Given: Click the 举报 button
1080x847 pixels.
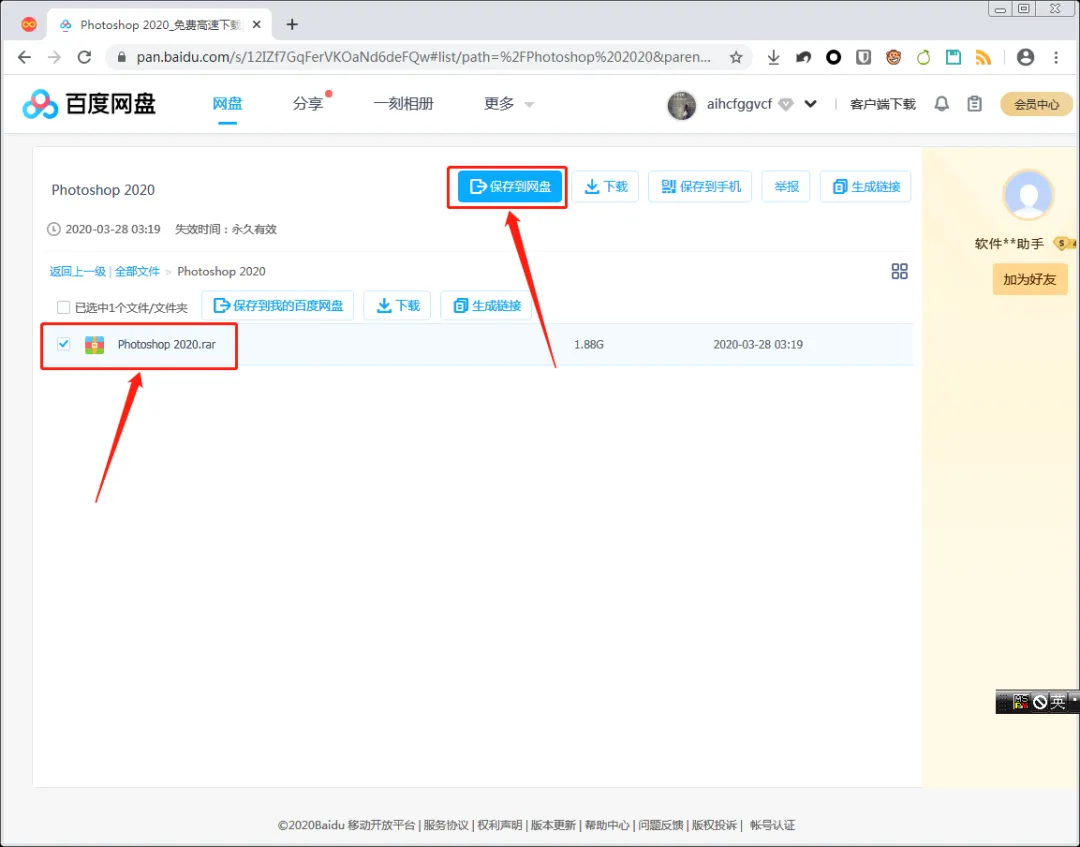Looking at the screenshot, I should (786, 187).
